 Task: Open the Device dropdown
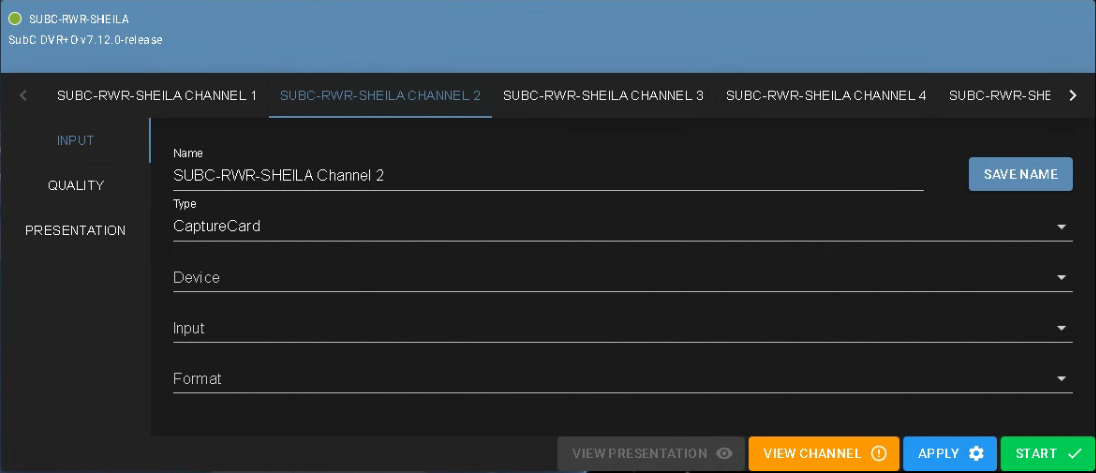point(621,277)
